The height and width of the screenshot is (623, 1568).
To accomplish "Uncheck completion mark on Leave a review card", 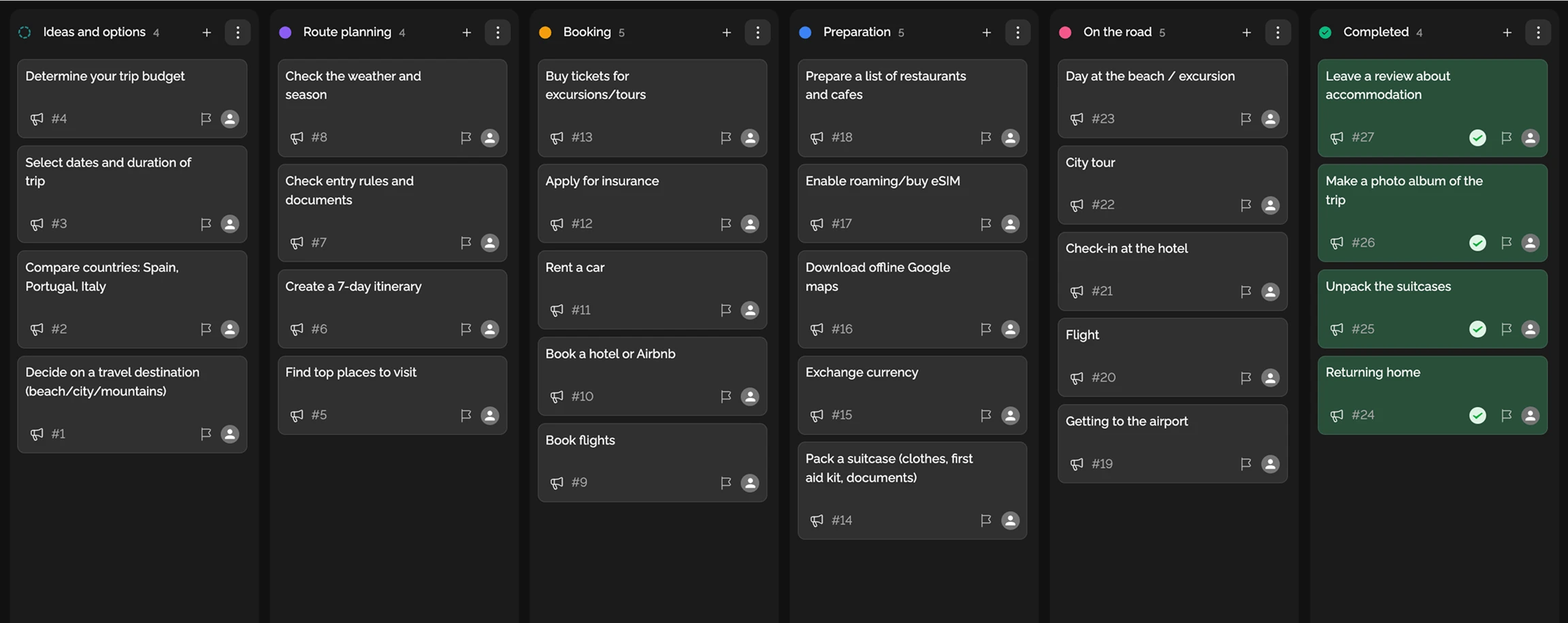I will click(x=1477, y=138).
